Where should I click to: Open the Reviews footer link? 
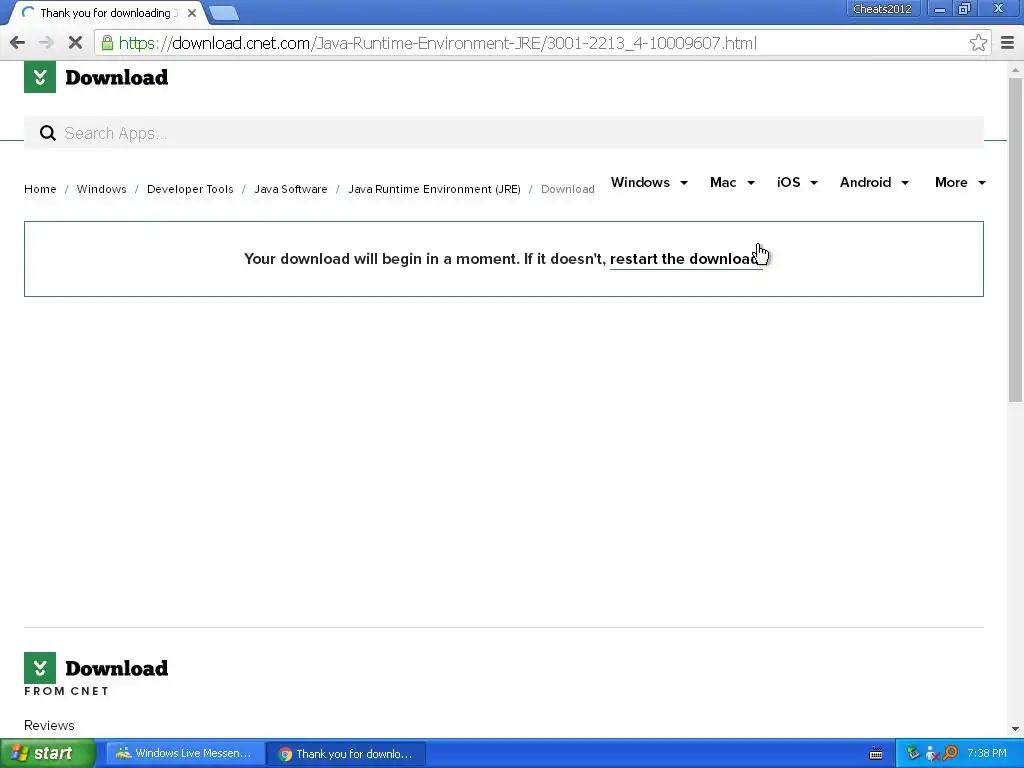(x=49, y=725)
